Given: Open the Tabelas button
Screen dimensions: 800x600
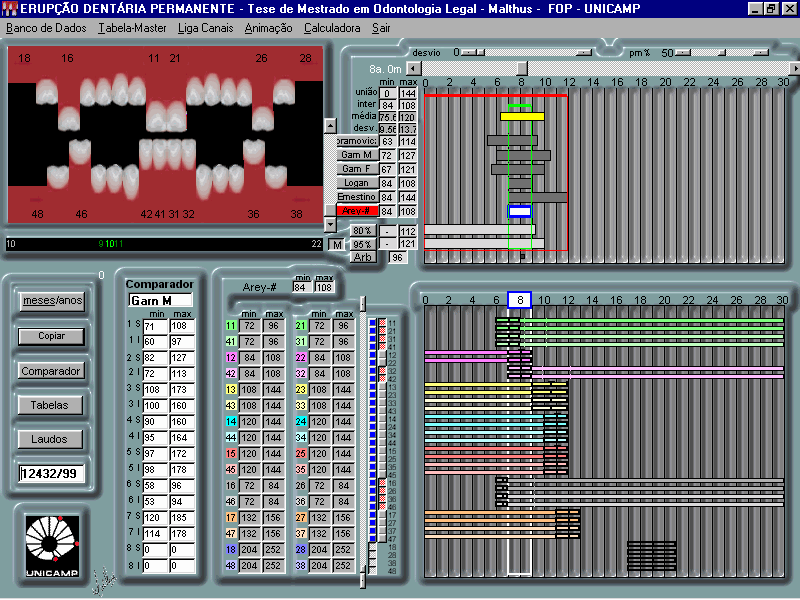Looking at the screenshot, I should click(50, 405).
